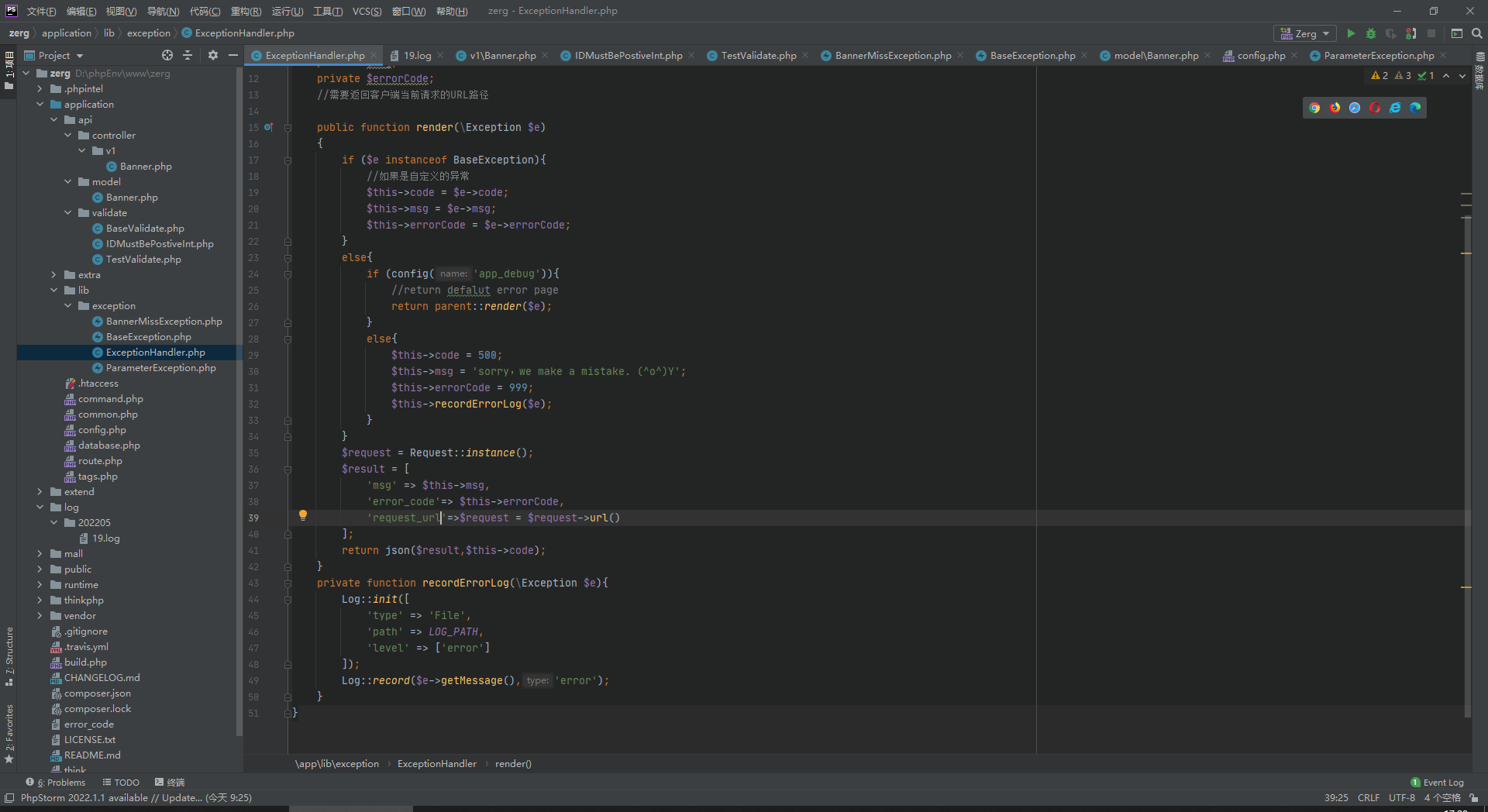Screen dimensions: 1488x812
Task: Collapse the validate folder
Action: (68, 213)
